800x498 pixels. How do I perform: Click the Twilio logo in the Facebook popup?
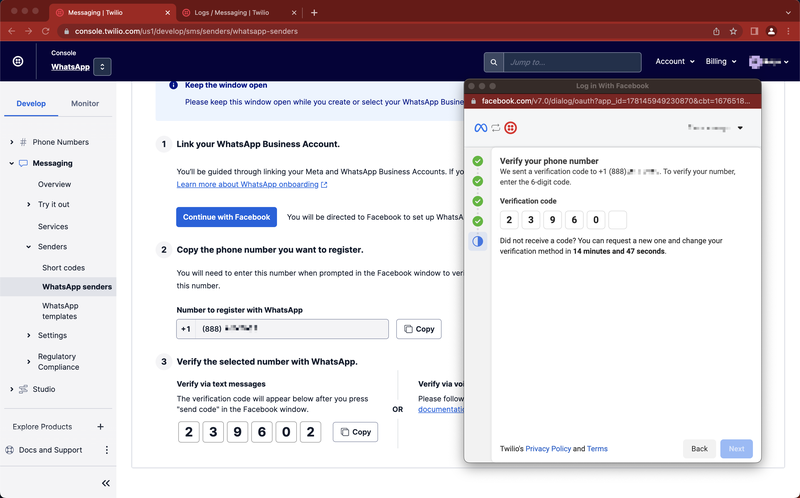click(510, 128)
